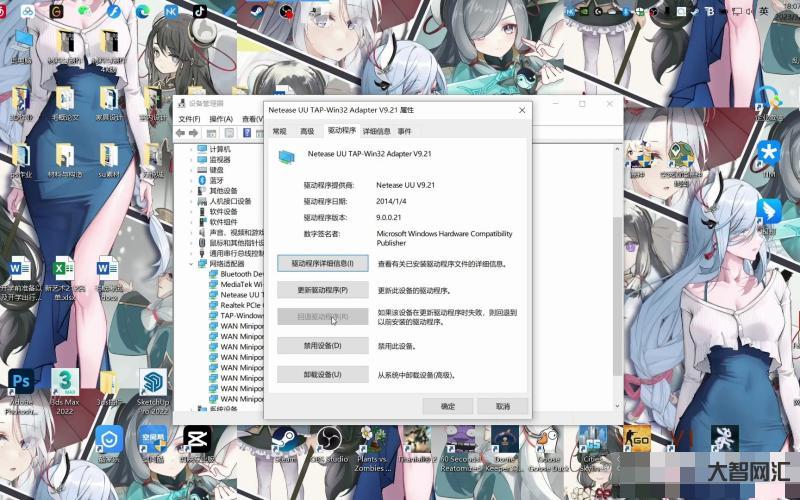Viewport: 800px width, 500px height.
Task: Click back arrow in Device Manager toolbar
Action: pyautogui.click(x=180, y=133)
